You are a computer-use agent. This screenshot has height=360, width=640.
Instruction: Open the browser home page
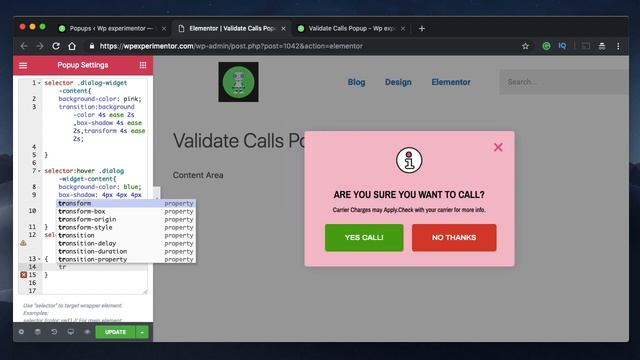pos(72,46)
